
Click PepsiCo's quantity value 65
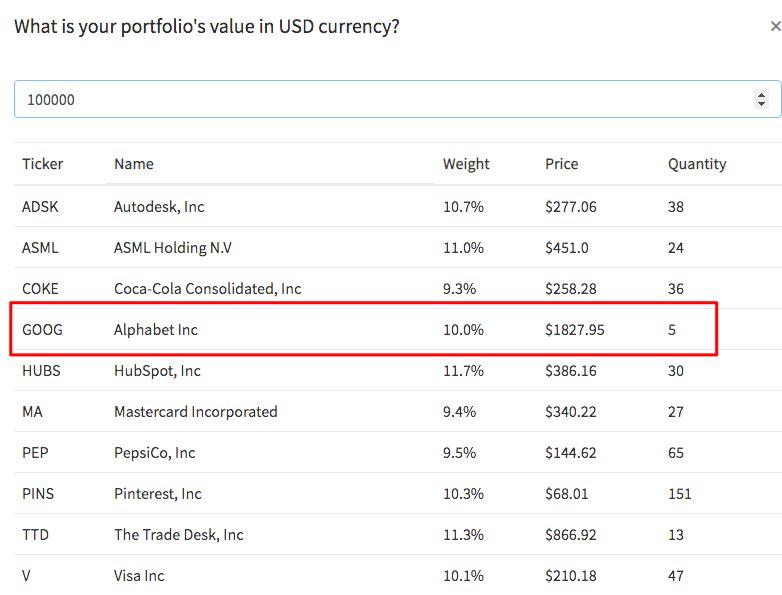pyautogui.click(x=676, y=453)
